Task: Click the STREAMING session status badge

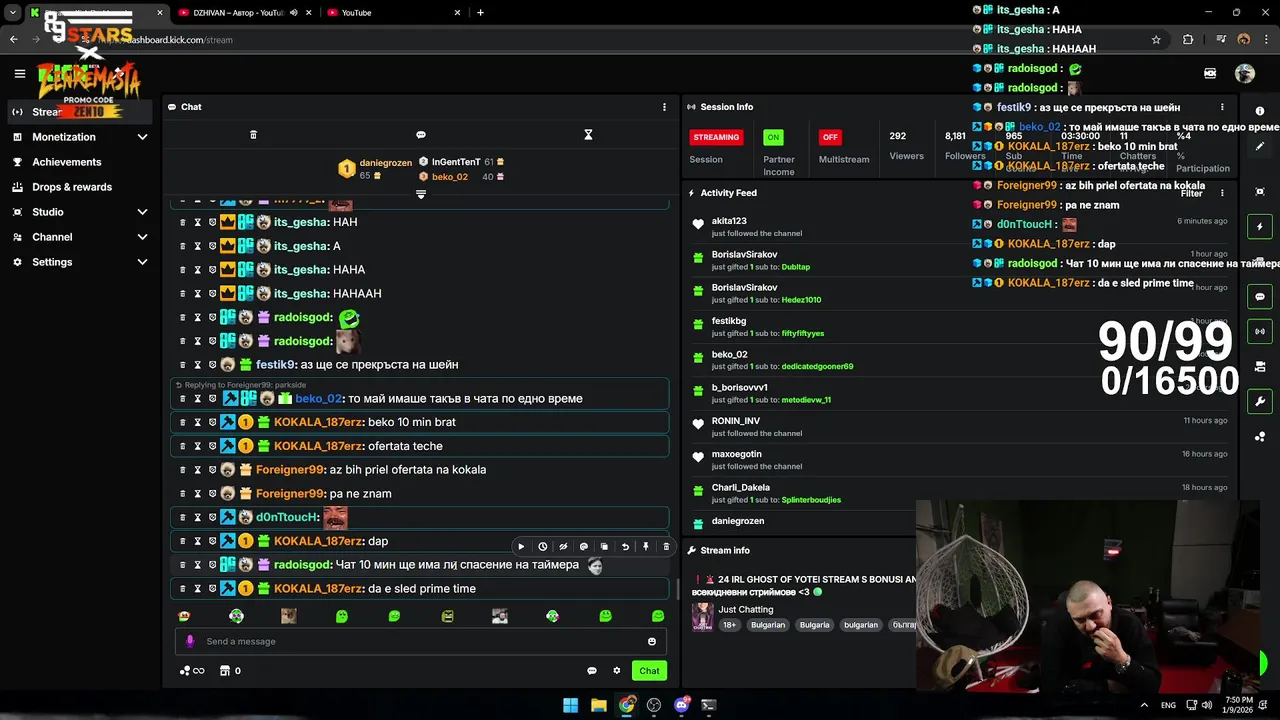Action: point(716,137)
